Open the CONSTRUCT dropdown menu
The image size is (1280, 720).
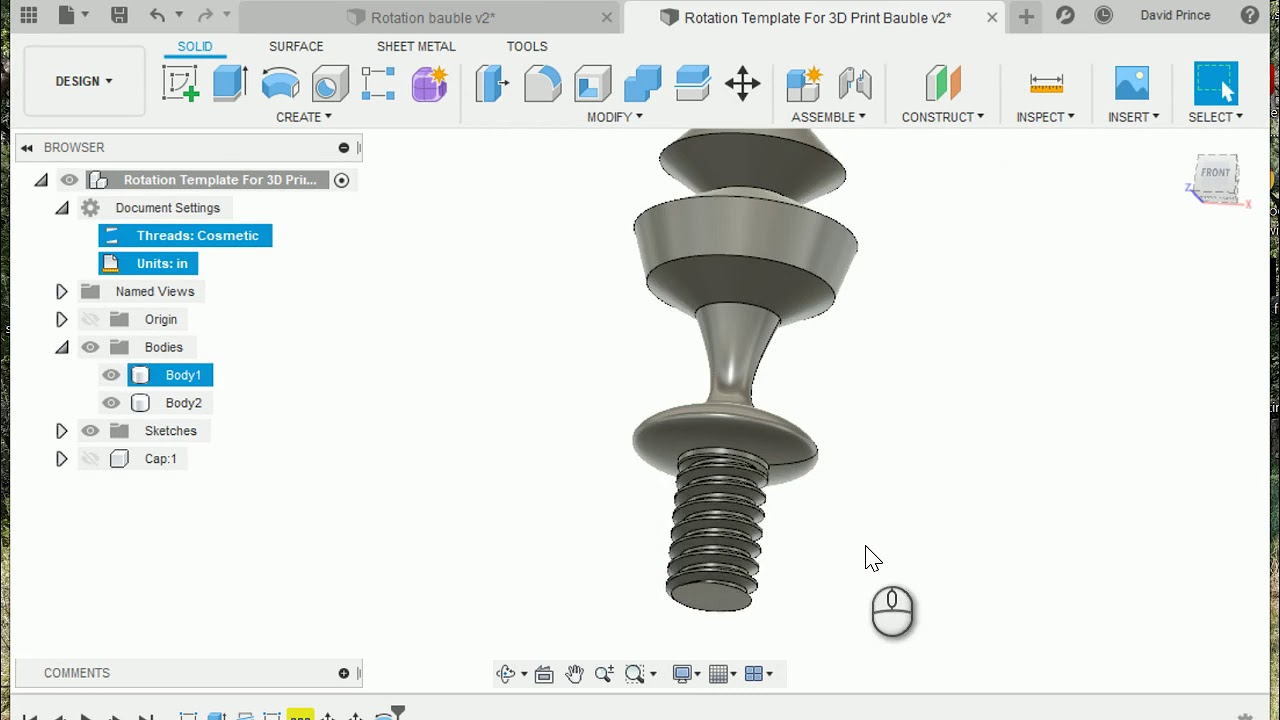(942, 117)
